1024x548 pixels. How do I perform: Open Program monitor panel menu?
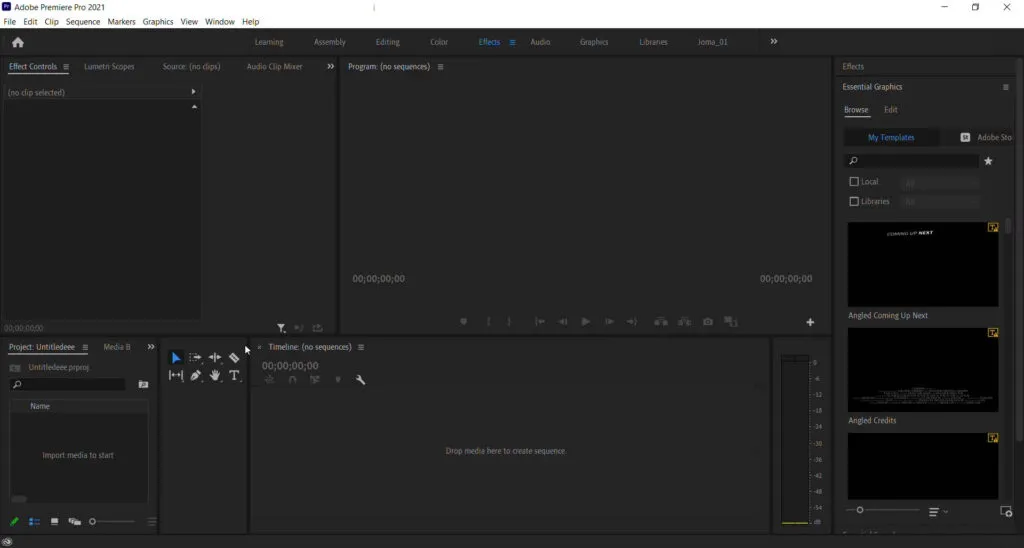[440, 67]
